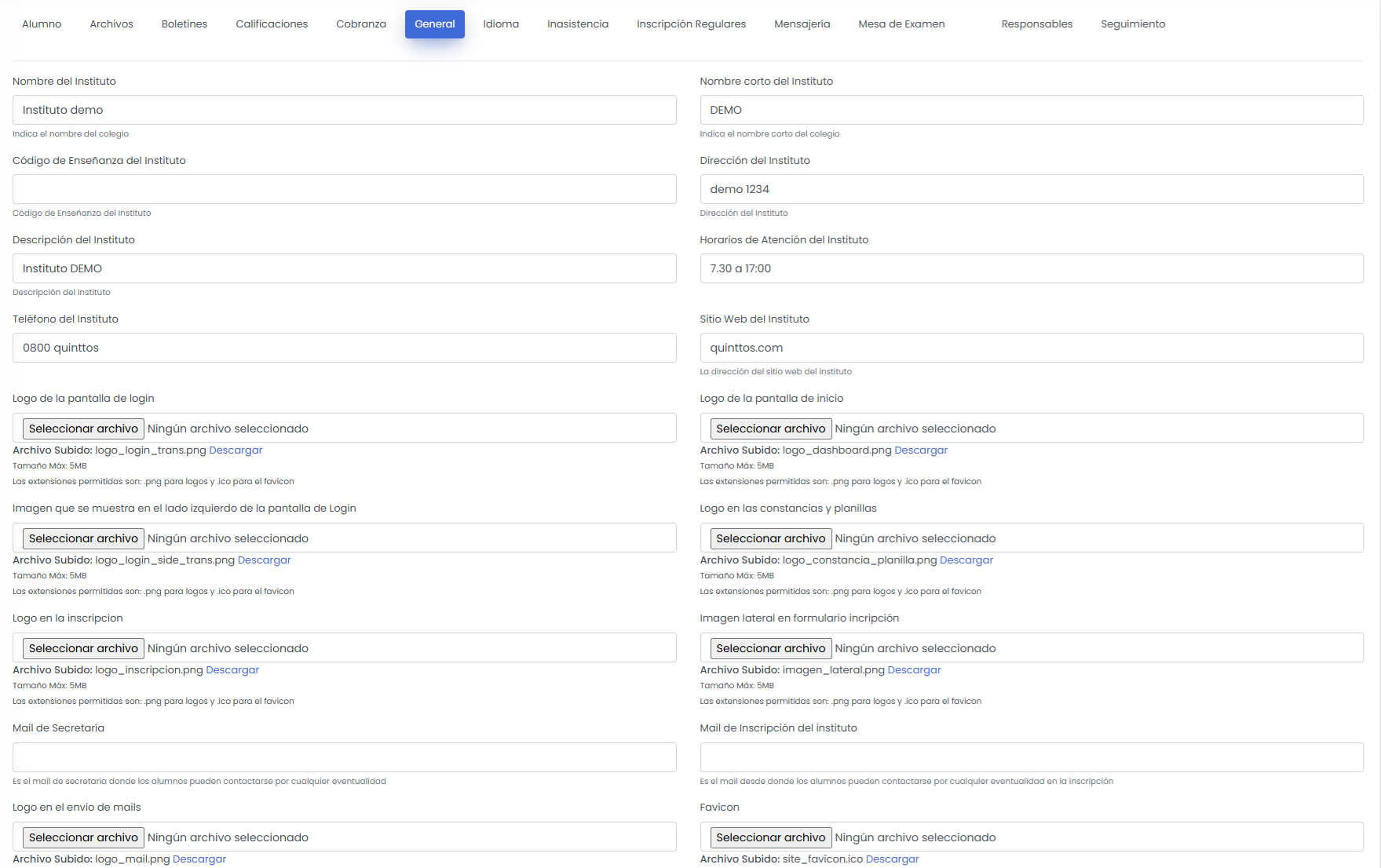Click the Horarios de Atención field
Image resolution: width=1381 pixels, height=868 pixels.
pos(1032,268)
